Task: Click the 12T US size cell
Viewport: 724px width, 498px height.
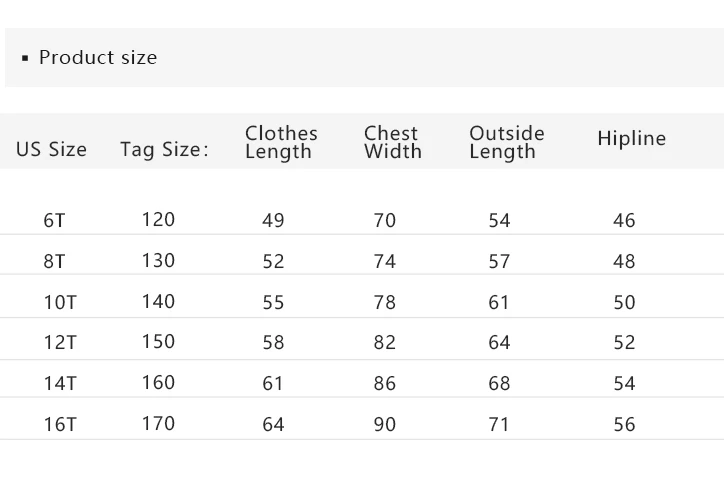Action: click(59, 343)
